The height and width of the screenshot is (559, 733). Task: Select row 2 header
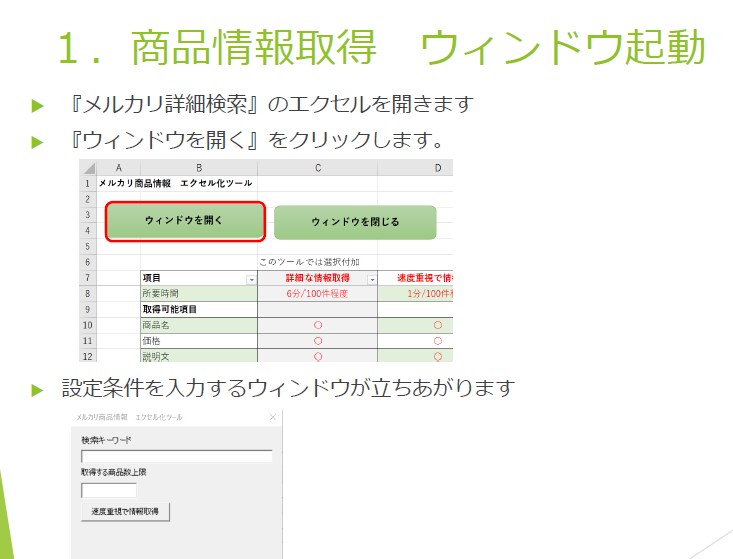pos(88,199)
